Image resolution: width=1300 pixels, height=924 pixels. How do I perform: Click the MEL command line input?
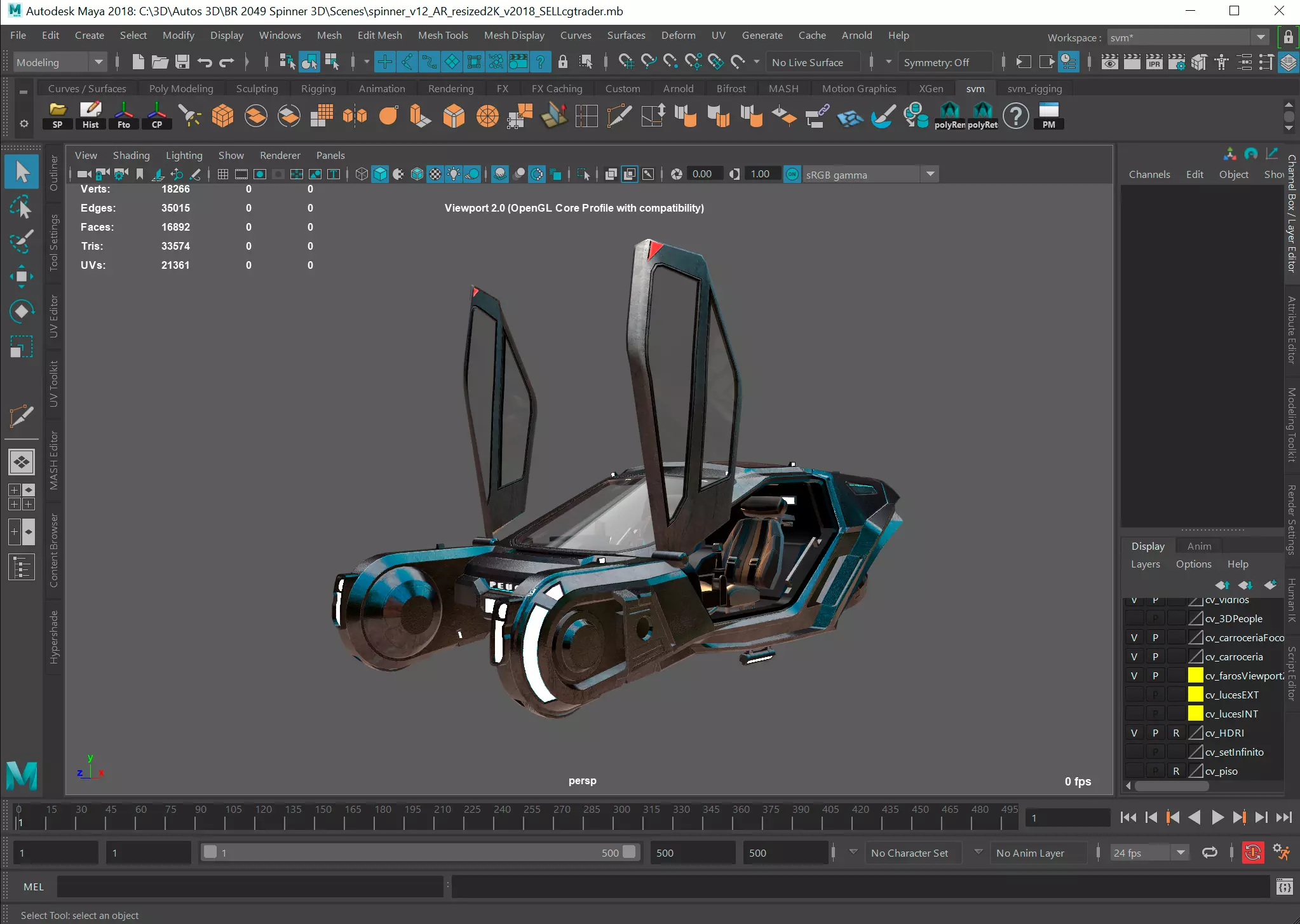(x=250, y=887)
